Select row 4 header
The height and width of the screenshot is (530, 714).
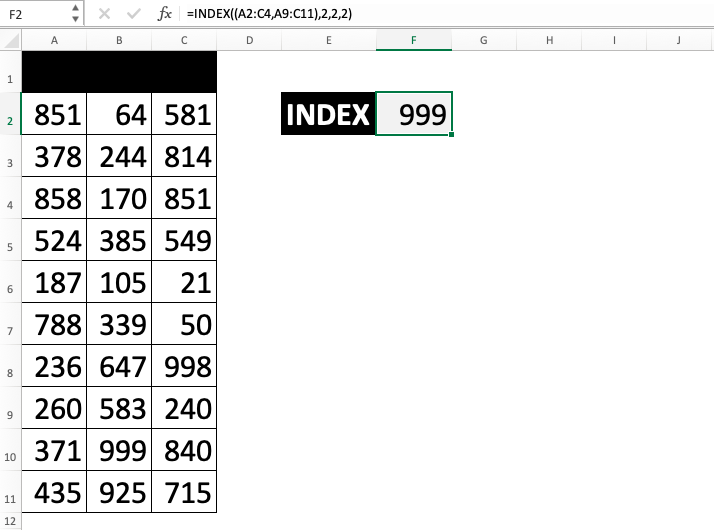coord(10,198)
